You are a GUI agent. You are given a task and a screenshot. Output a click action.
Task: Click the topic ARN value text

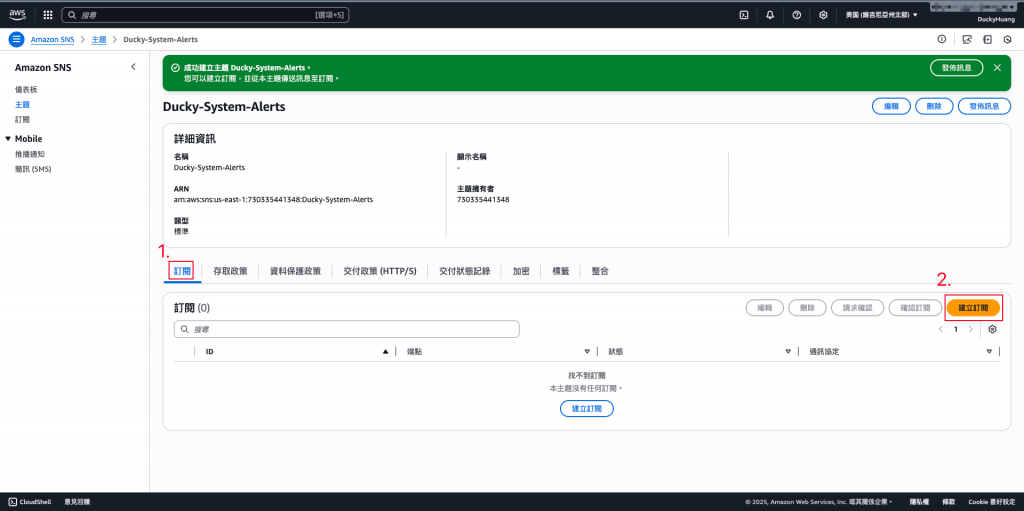274,199
